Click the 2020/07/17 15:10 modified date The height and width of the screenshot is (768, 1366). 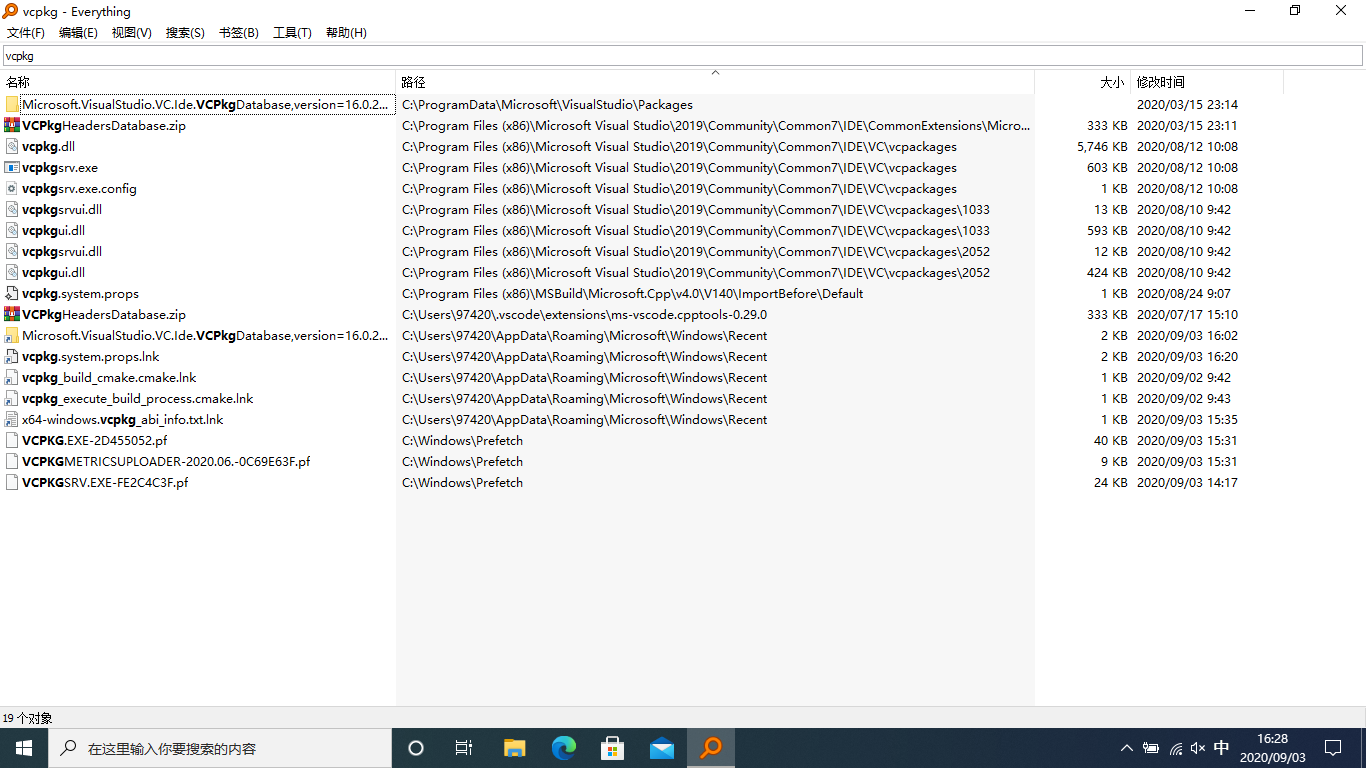[1187, 314]
